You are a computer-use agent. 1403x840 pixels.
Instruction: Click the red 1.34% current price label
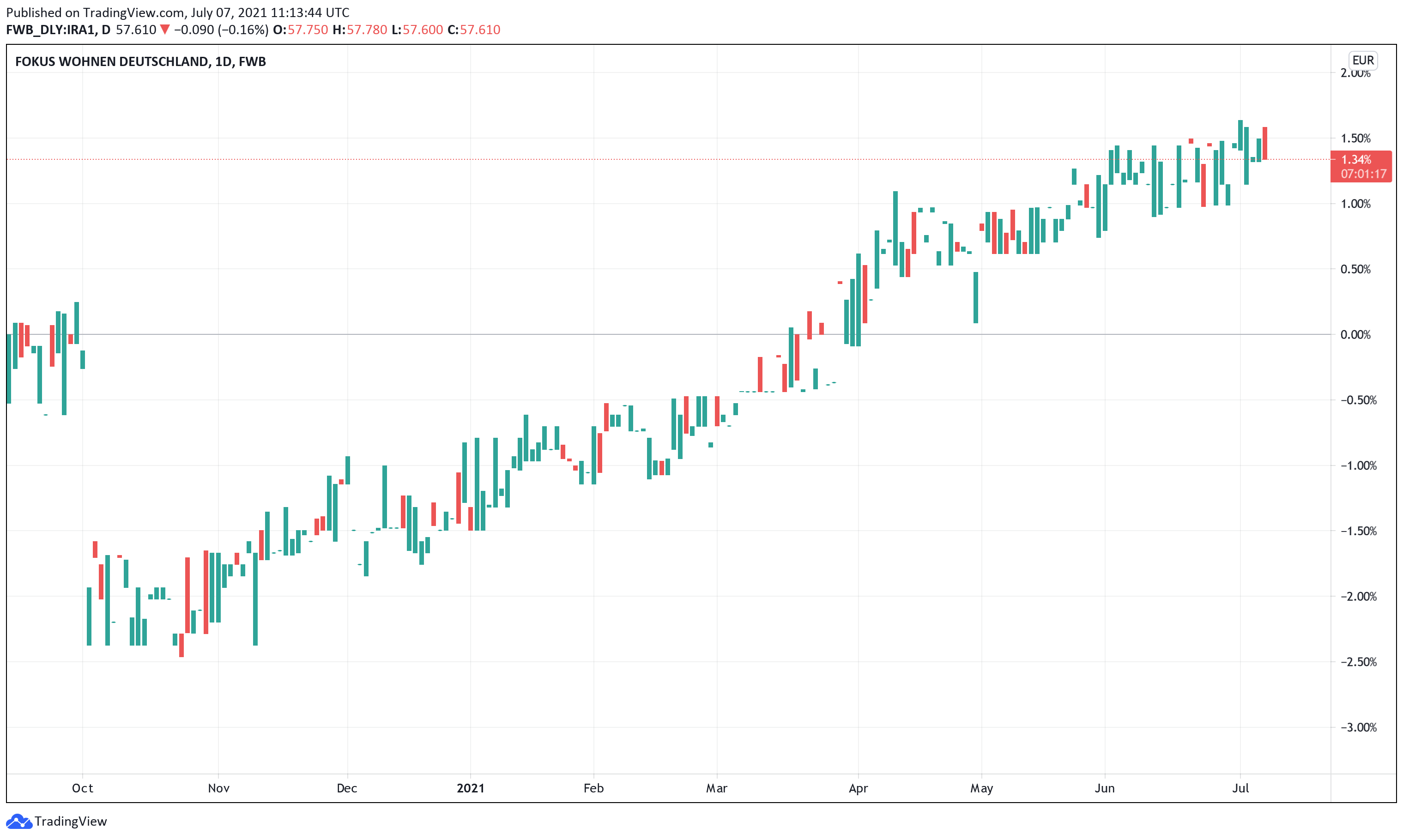click(1356, 160)
